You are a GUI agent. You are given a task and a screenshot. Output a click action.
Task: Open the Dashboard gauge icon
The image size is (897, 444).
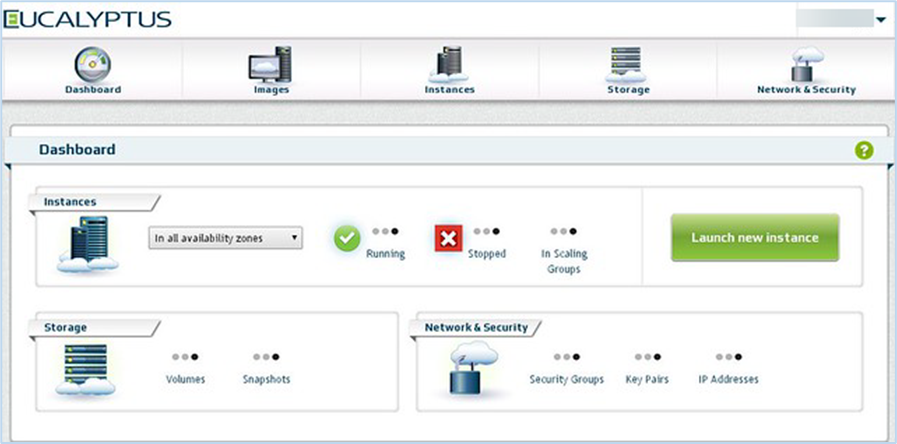tap(93, 65)
